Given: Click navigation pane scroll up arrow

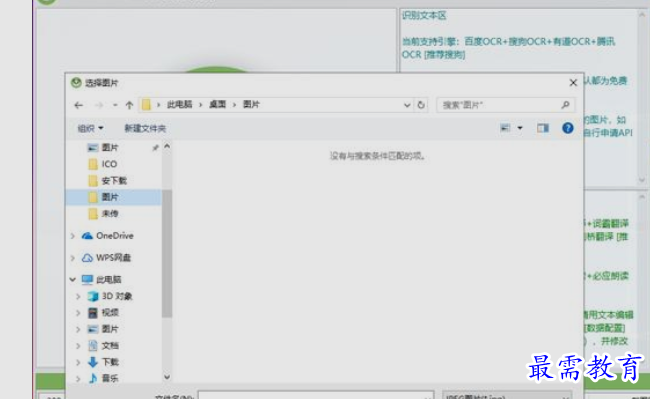Looking at the screenshot, I should point(167,146).
